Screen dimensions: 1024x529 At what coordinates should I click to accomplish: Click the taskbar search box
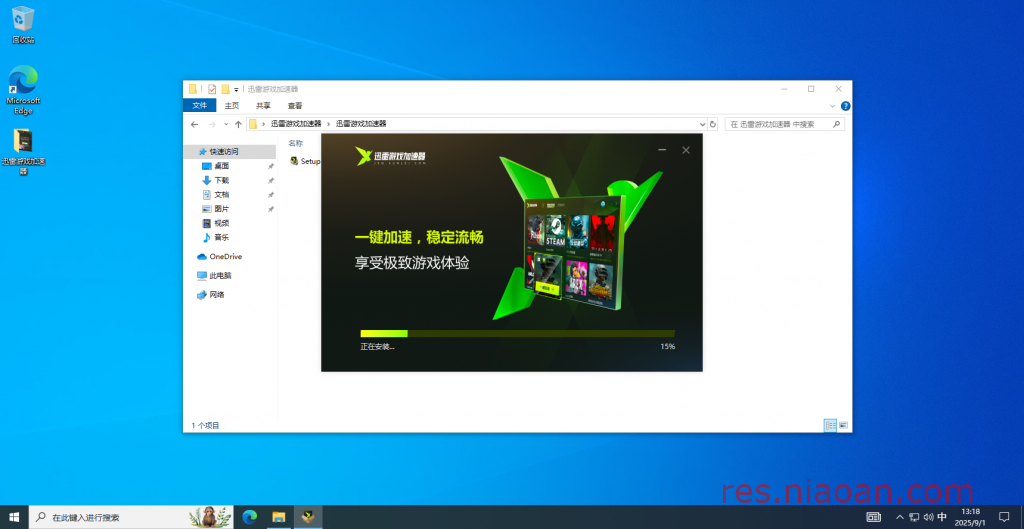pos(133,517)
